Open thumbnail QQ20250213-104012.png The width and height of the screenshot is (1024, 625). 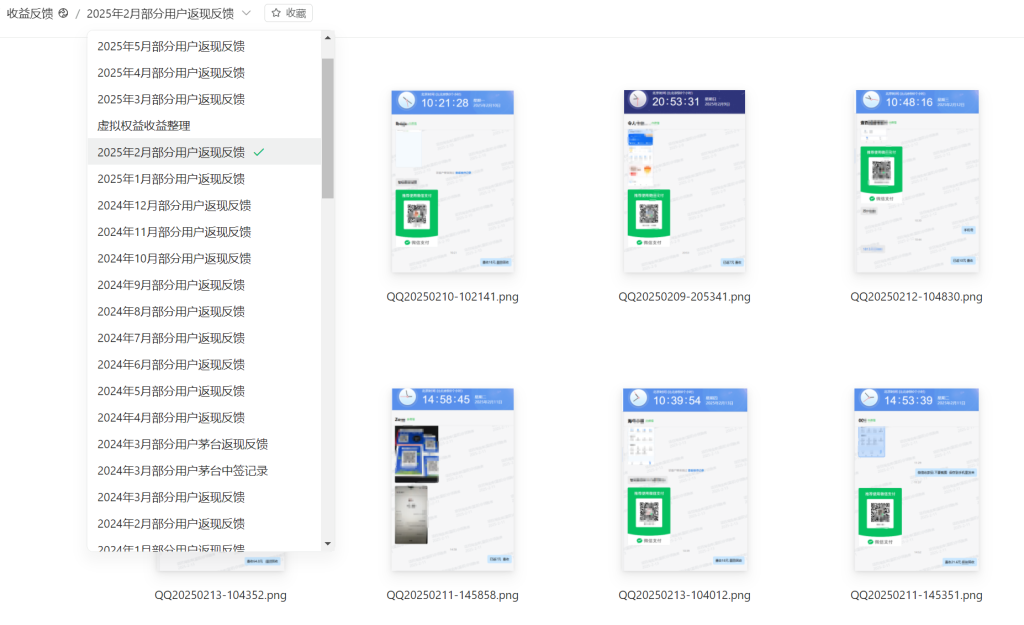[x=684, y=479]
